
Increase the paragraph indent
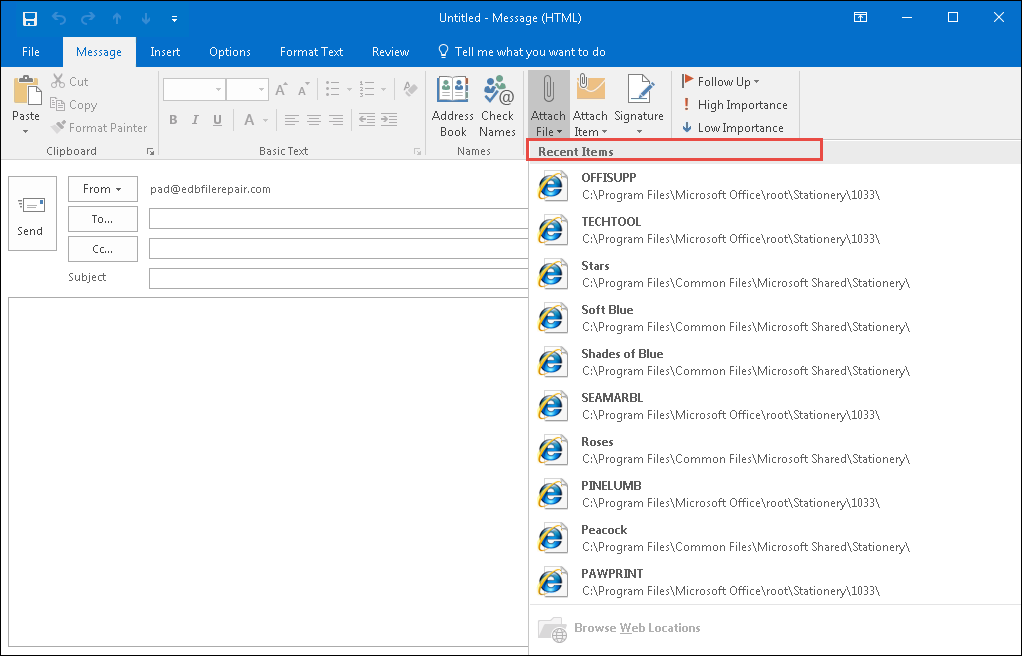389,120
